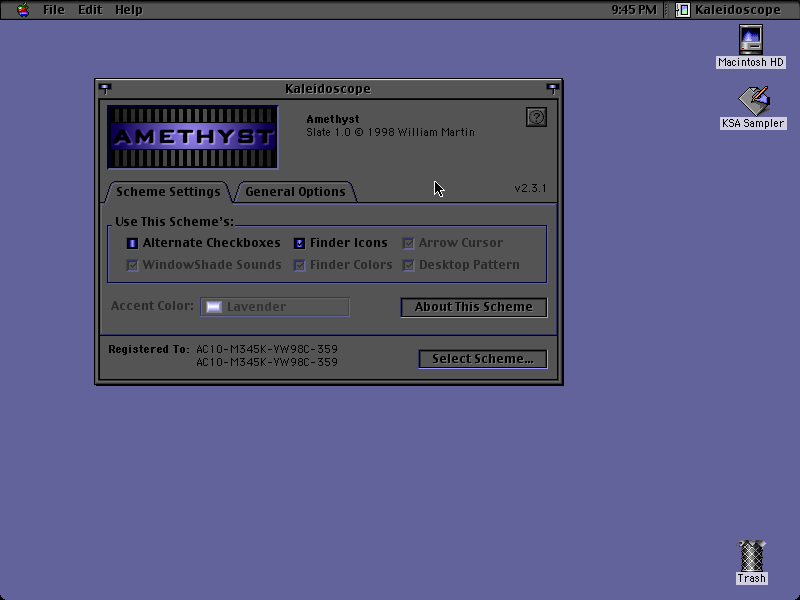Click the Kaleidoscope window title bar
Screen dimensions: 800x600
[329, 89]
